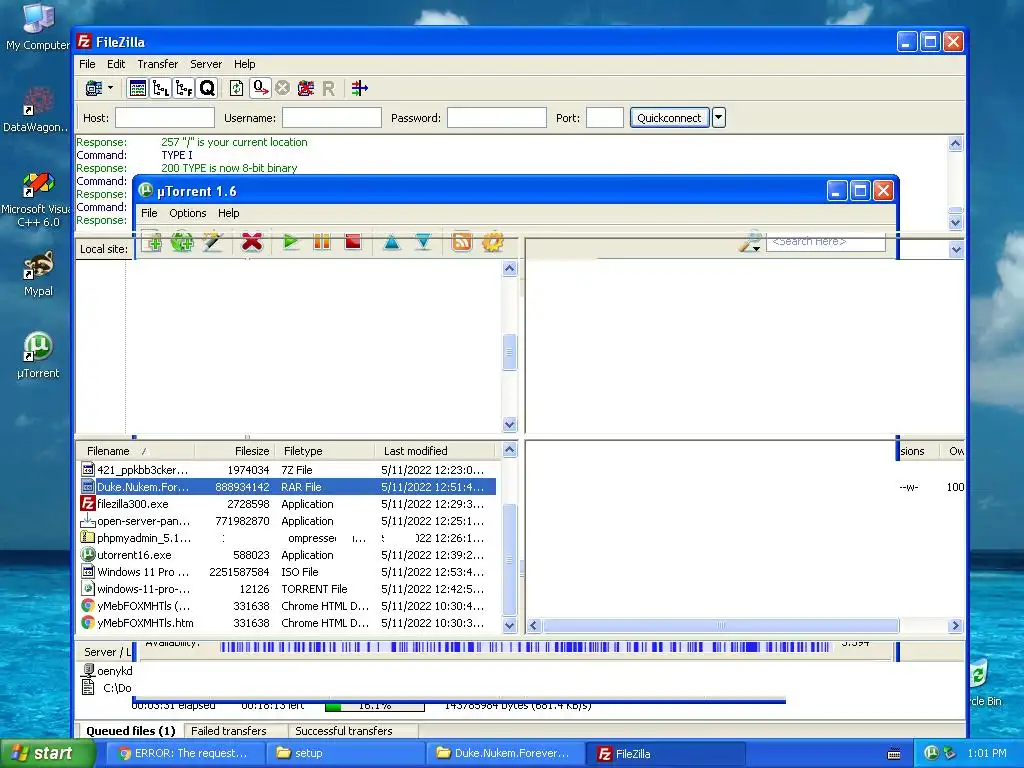Open µTorrent Help menu
Viewport: 1024px width, 768px height.
[x=229, y=213]
